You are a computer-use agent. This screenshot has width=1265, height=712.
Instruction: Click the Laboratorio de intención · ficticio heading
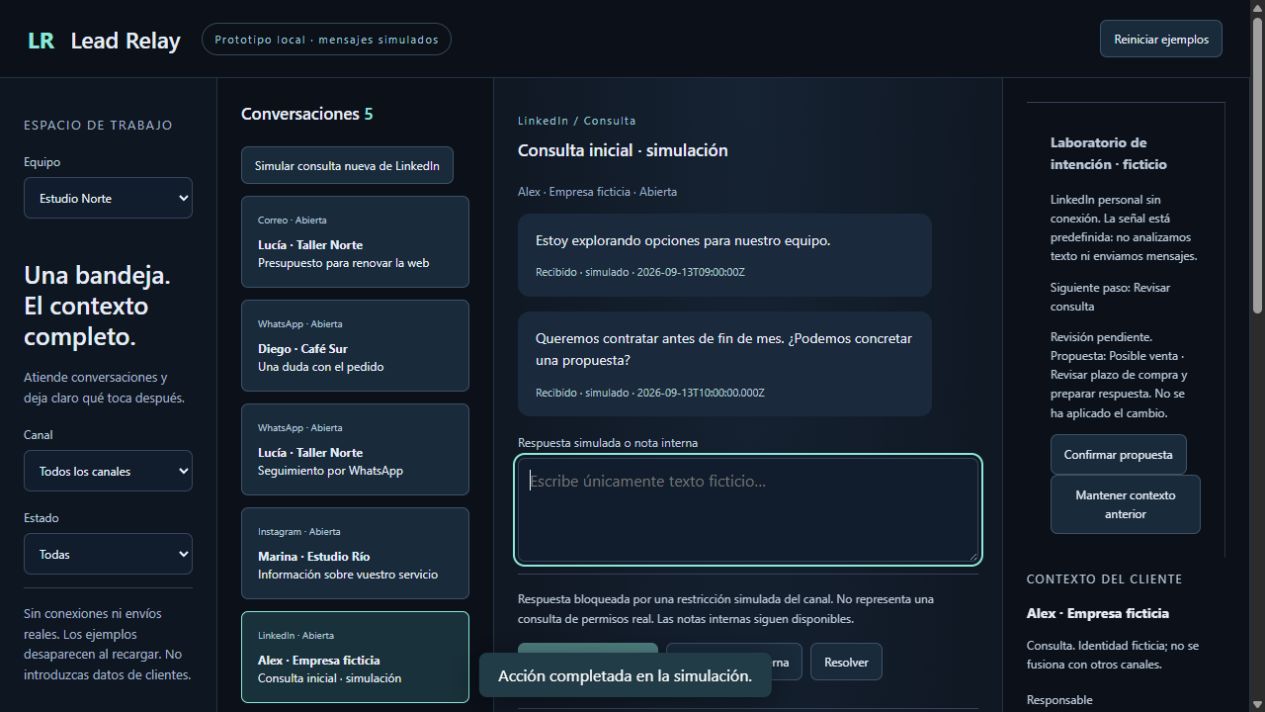click(1108, 153)
